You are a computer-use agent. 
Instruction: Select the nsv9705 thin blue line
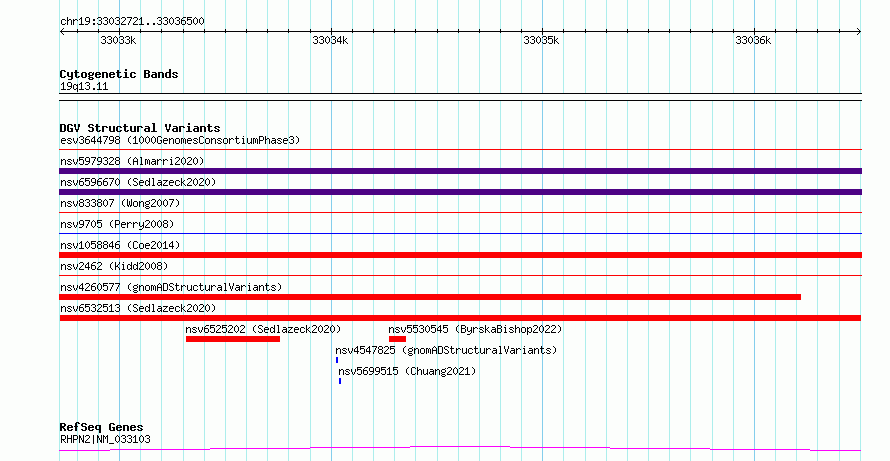460,233
